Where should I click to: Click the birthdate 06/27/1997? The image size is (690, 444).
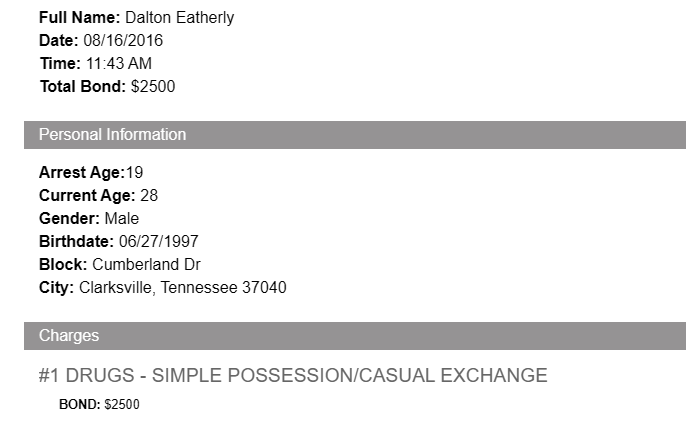(158, 242)
